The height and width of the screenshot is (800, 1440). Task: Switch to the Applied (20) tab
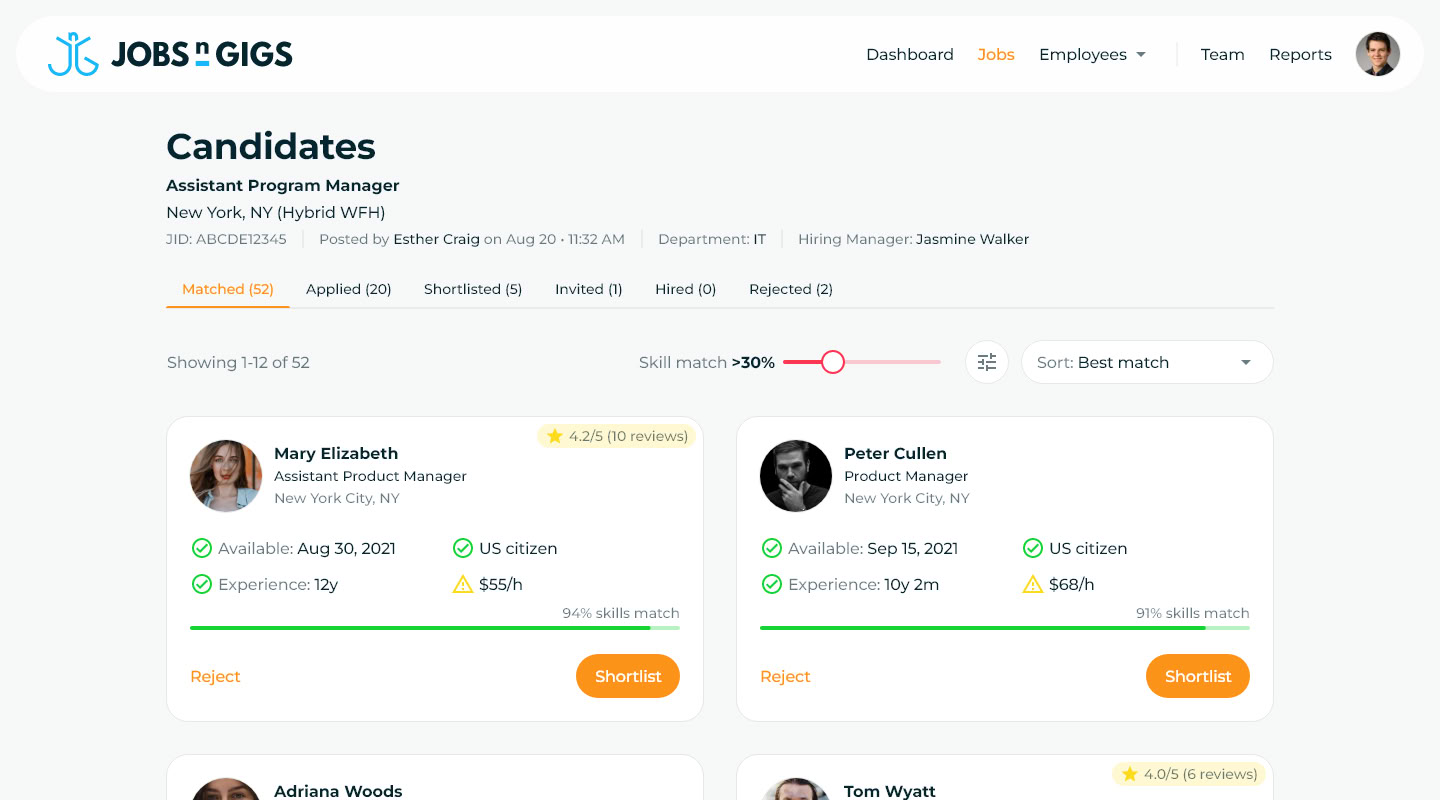coord(349,289)
